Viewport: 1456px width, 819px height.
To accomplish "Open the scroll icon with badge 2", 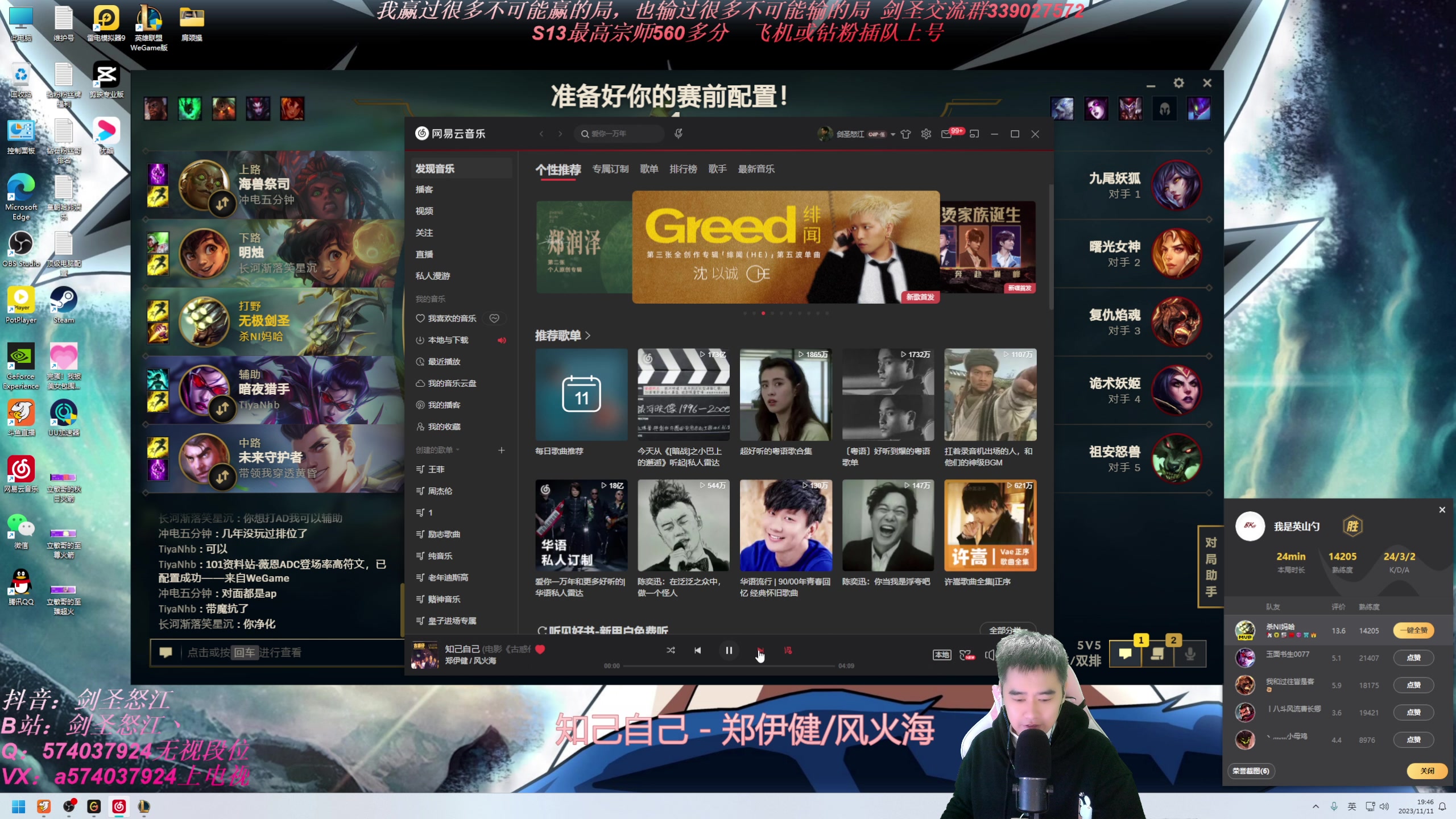I will 1157,653.
